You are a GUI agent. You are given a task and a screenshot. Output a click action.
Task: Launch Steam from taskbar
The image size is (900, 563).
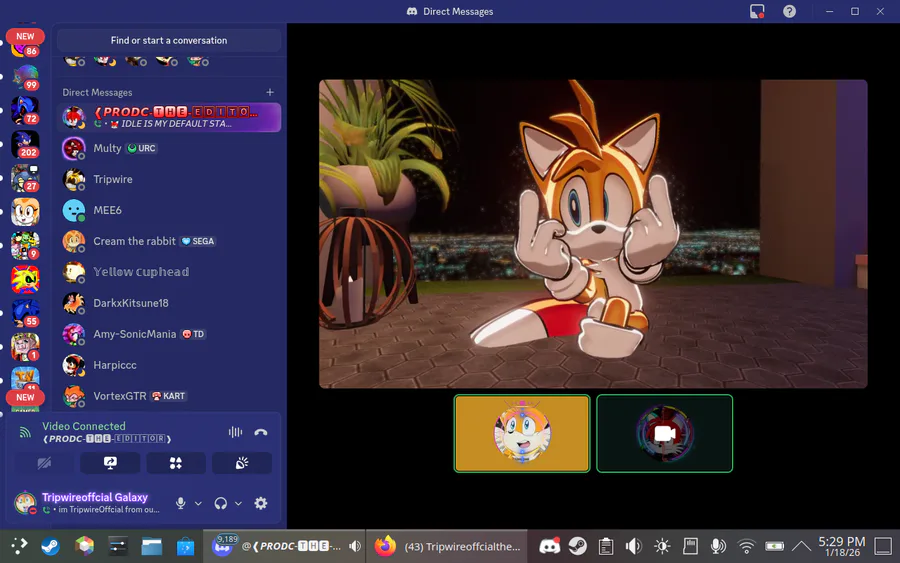click(51, 546)
